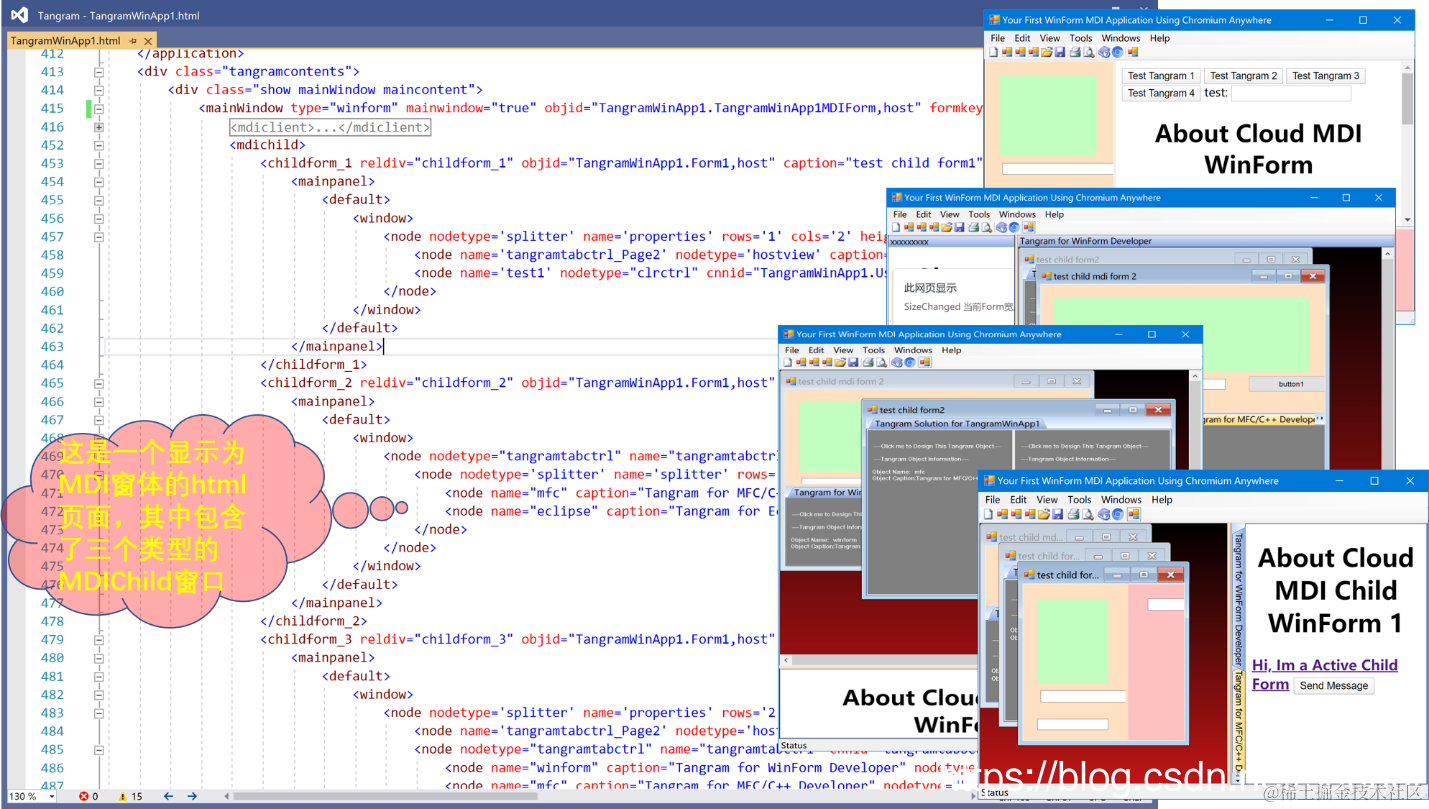The width and height of the screenshot is (1429, 809).
Task: Navigate backward with the left blue arrow
Action: (x=168, y=797)
